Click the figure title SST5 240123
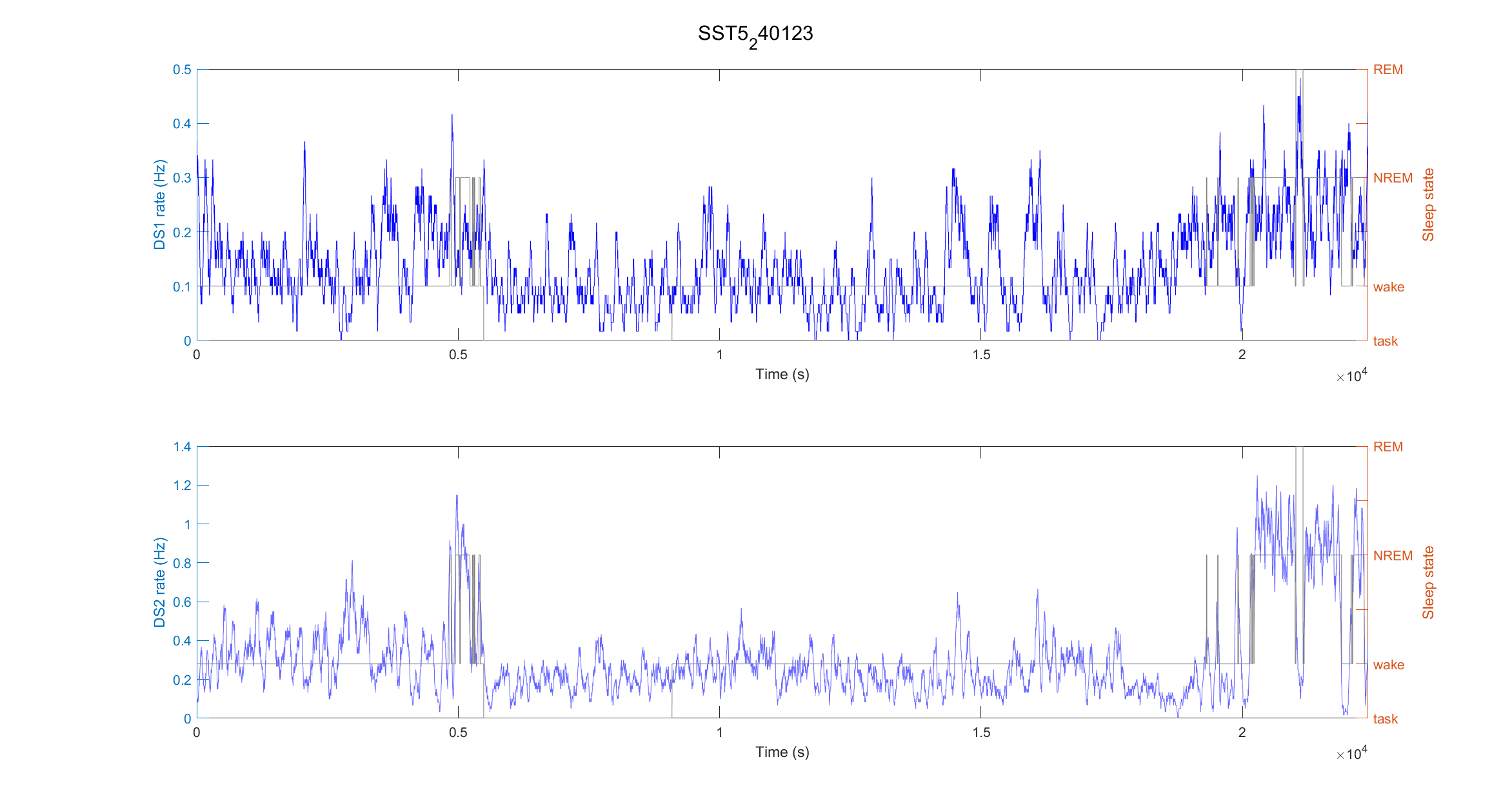 [x=755, y=35]
